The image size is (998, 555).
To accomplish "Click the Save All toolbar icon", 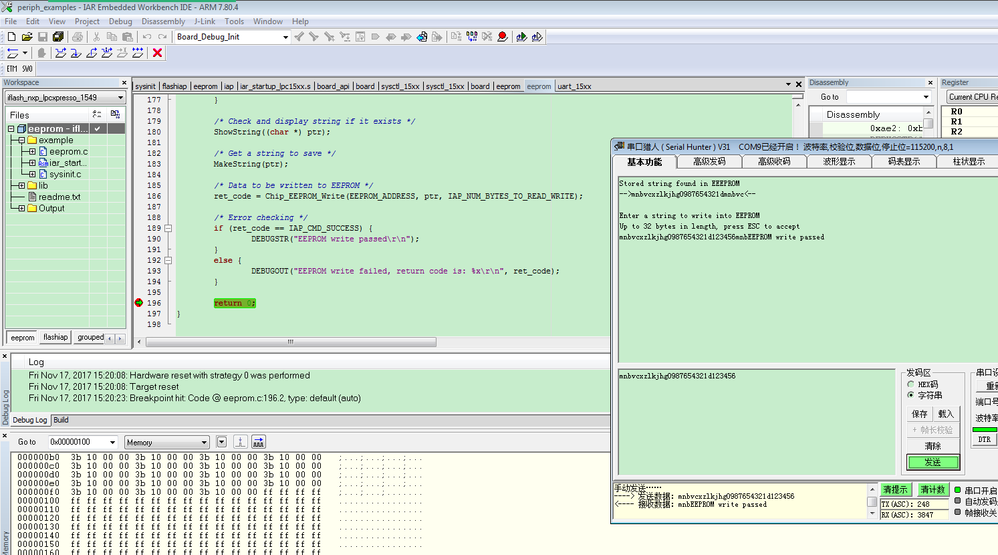I will [x=58, y=37].
